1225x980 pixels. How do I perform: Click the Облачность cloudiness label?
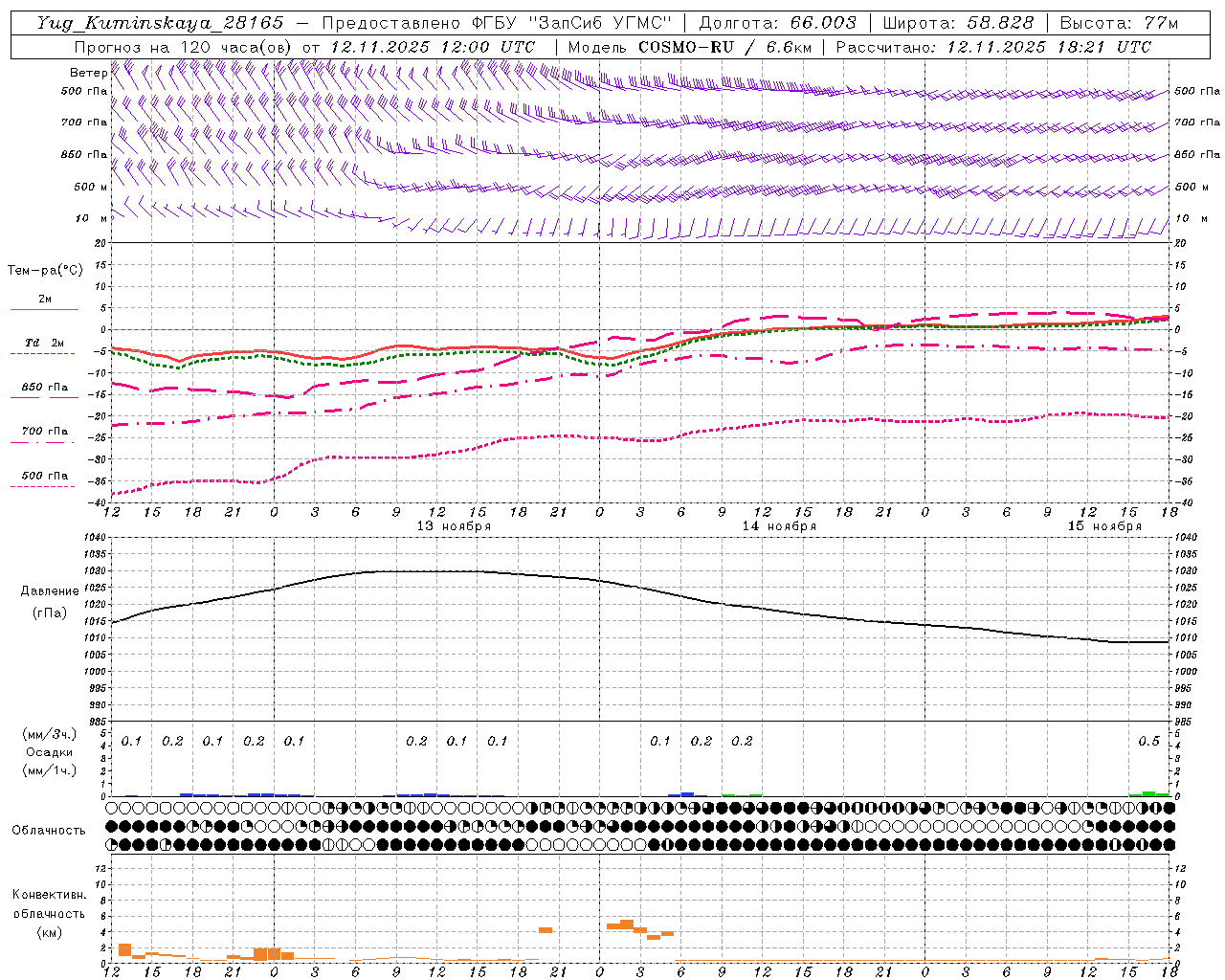click(49, 830)
